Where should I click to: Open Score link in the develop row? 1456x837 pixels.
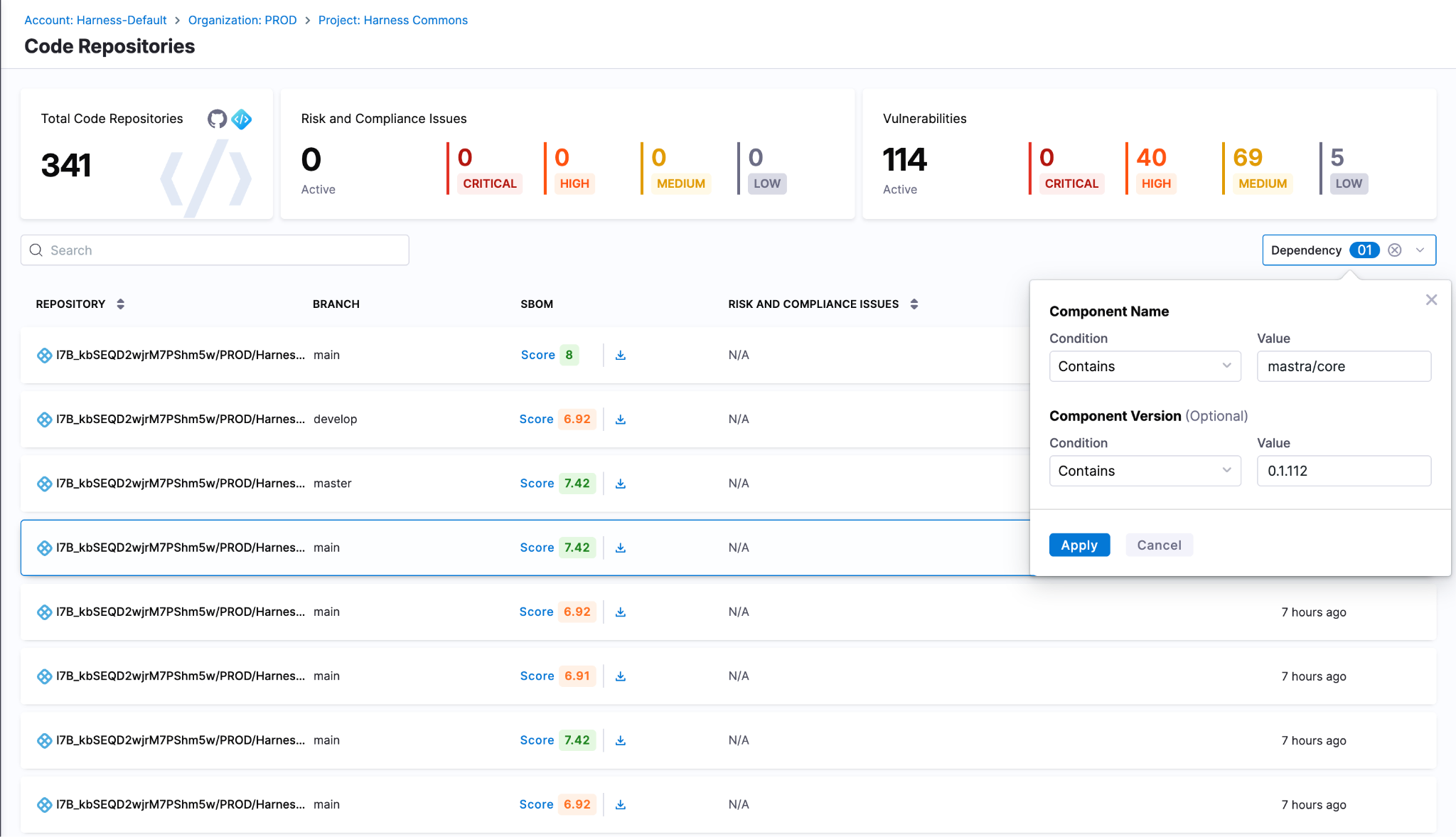pyautogui.click(x=536, y=419)
